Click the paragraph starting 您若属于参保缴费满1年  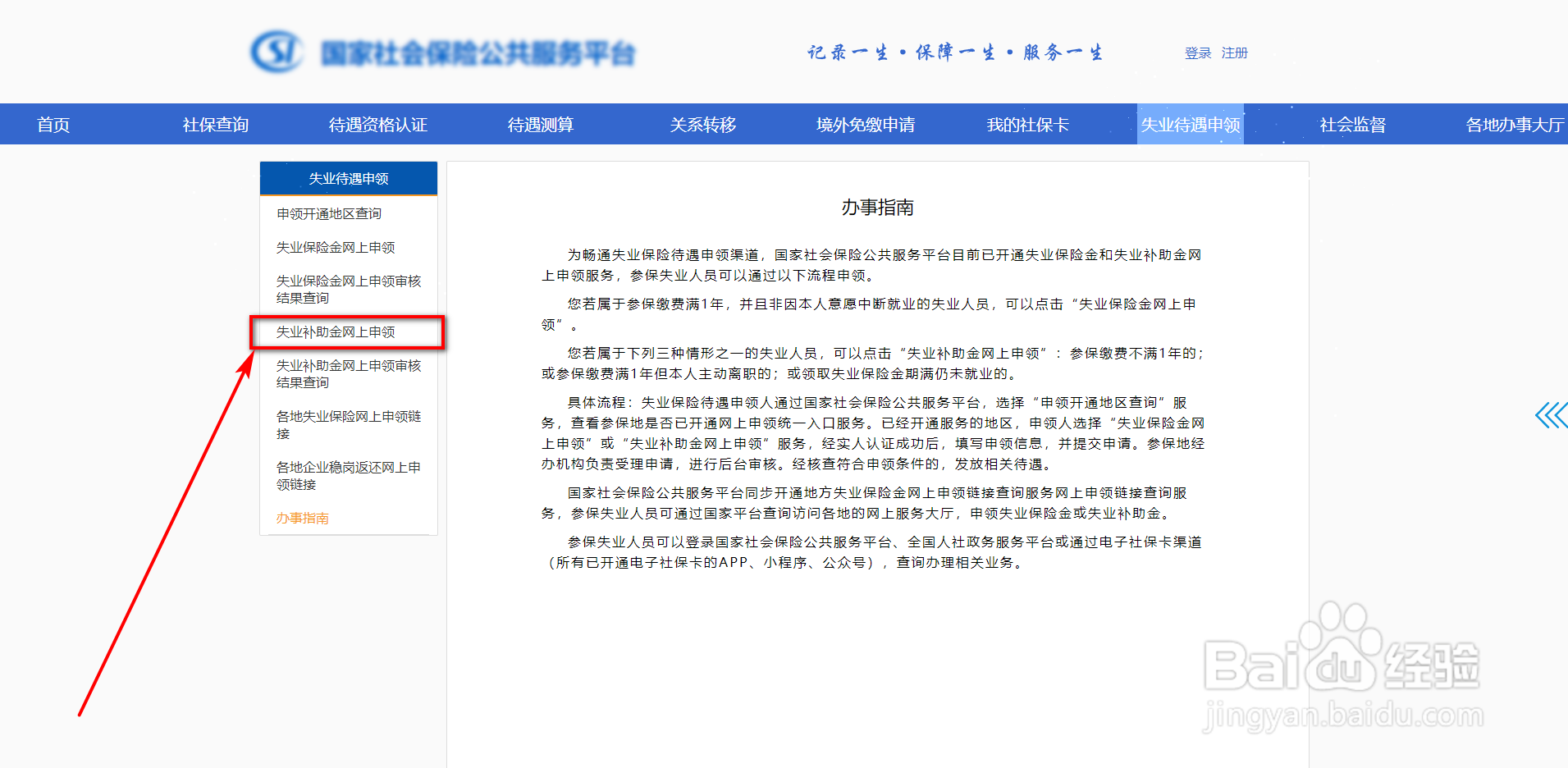(x=869, y=314)
